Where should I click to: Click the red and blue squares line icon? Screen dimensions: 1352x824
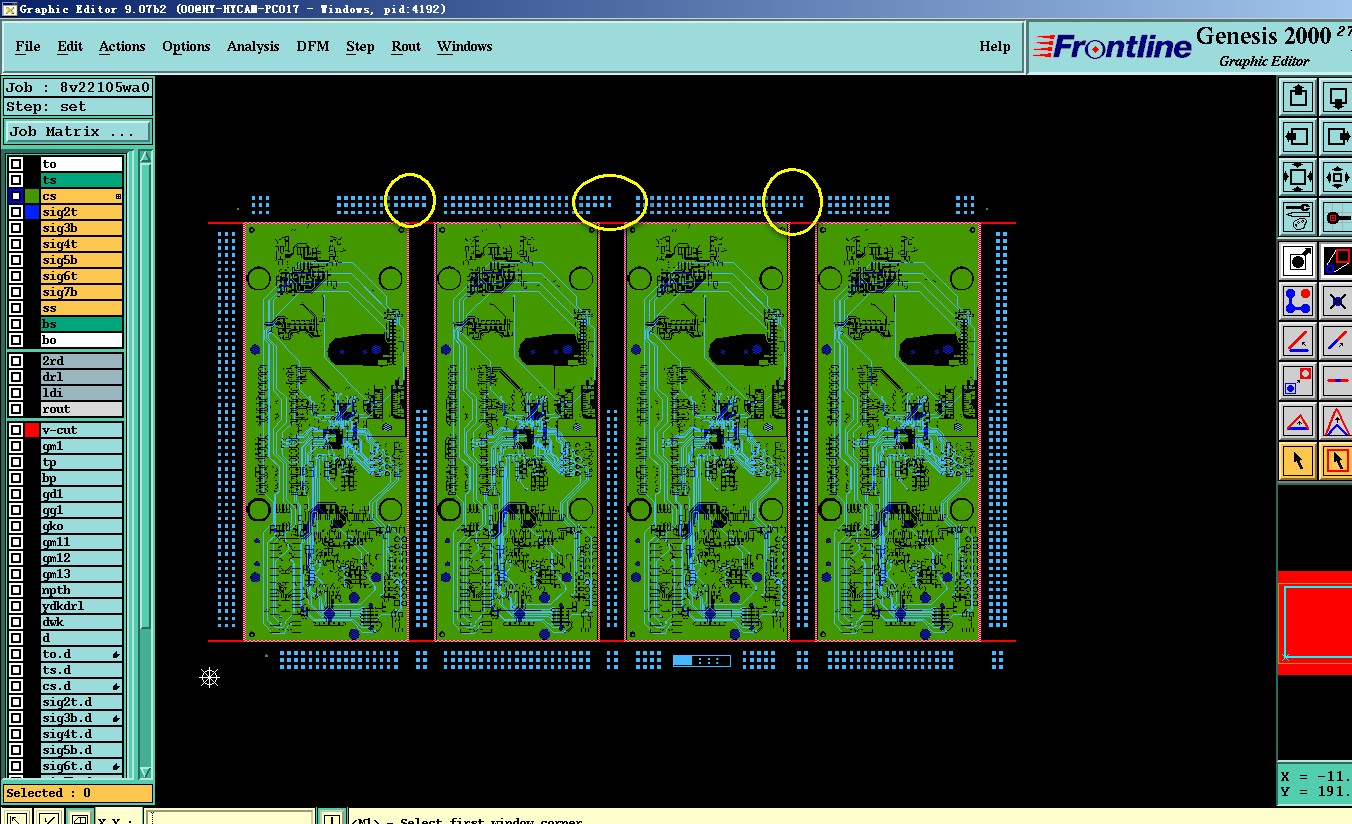pos(1337,261)
